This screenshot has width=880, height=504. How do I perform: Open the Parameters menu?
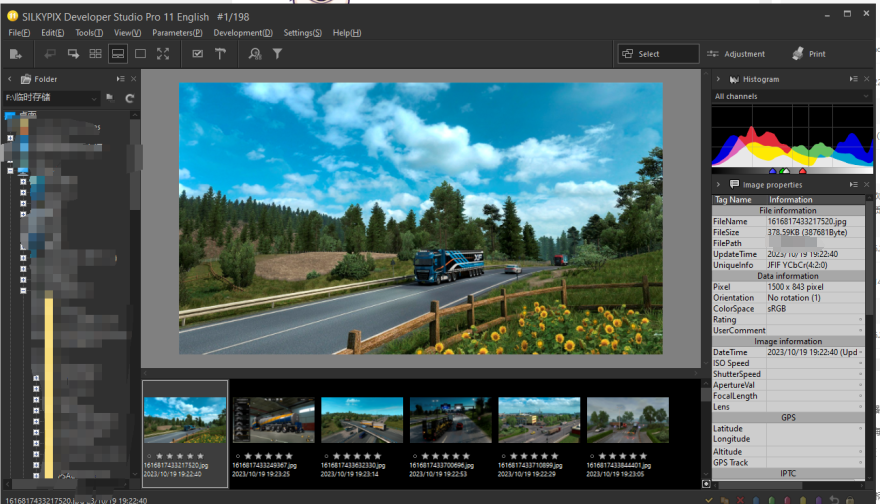coord(177,33)
